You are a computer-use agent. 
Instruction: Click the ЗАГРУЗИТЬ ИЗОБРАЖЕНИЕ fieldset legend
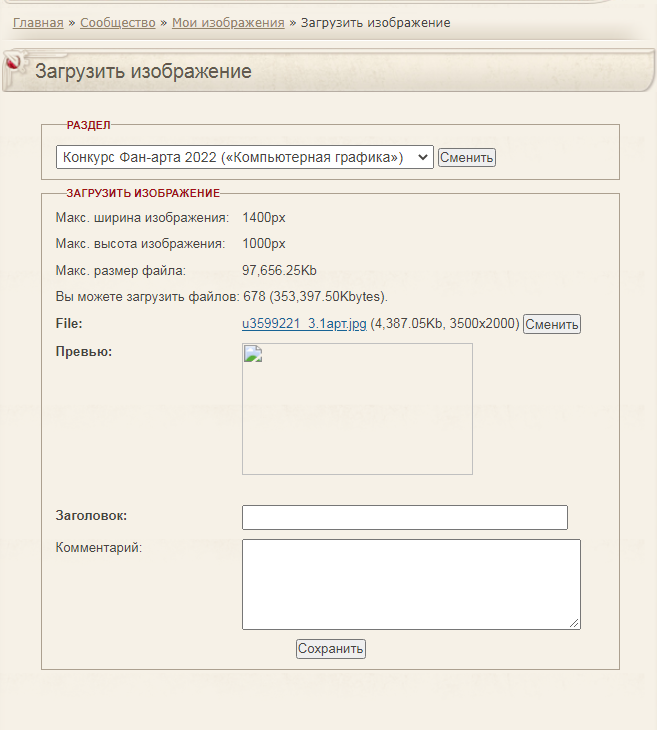click(x=143, y=193)
